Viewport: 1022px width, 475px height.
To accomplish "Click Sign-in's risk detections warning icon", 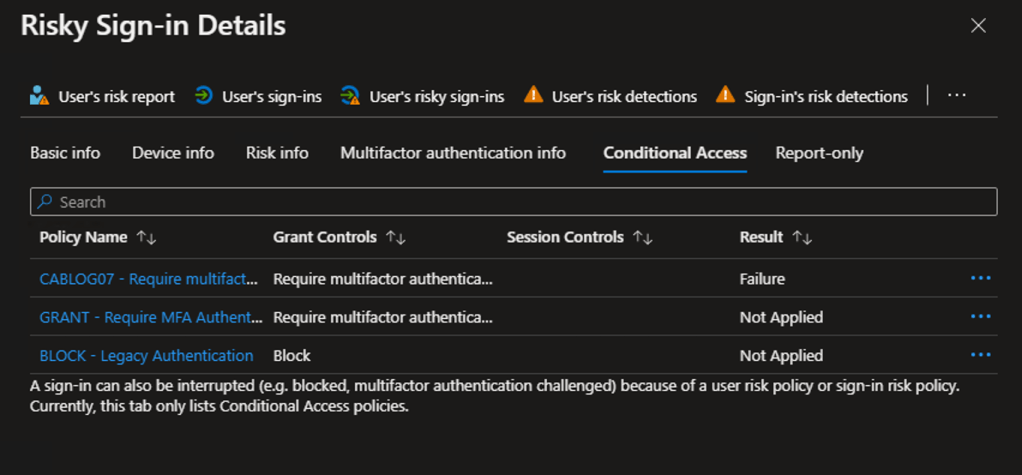I will click(x=726, y=96).
